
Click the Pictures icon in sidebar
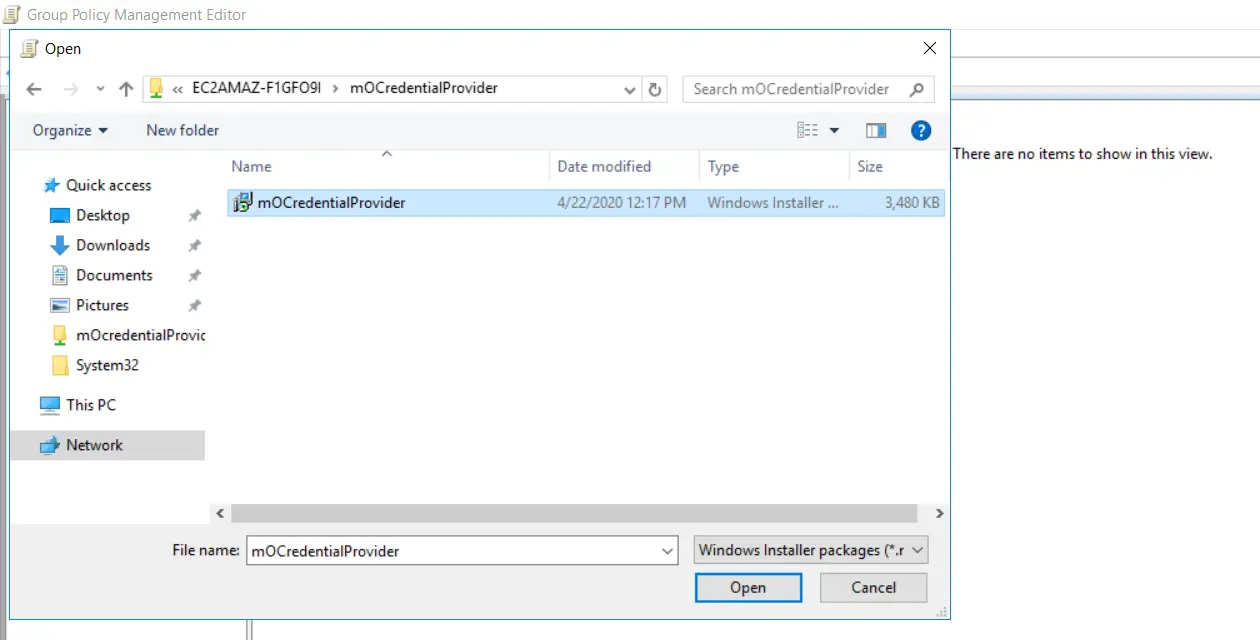click(60, 305)
